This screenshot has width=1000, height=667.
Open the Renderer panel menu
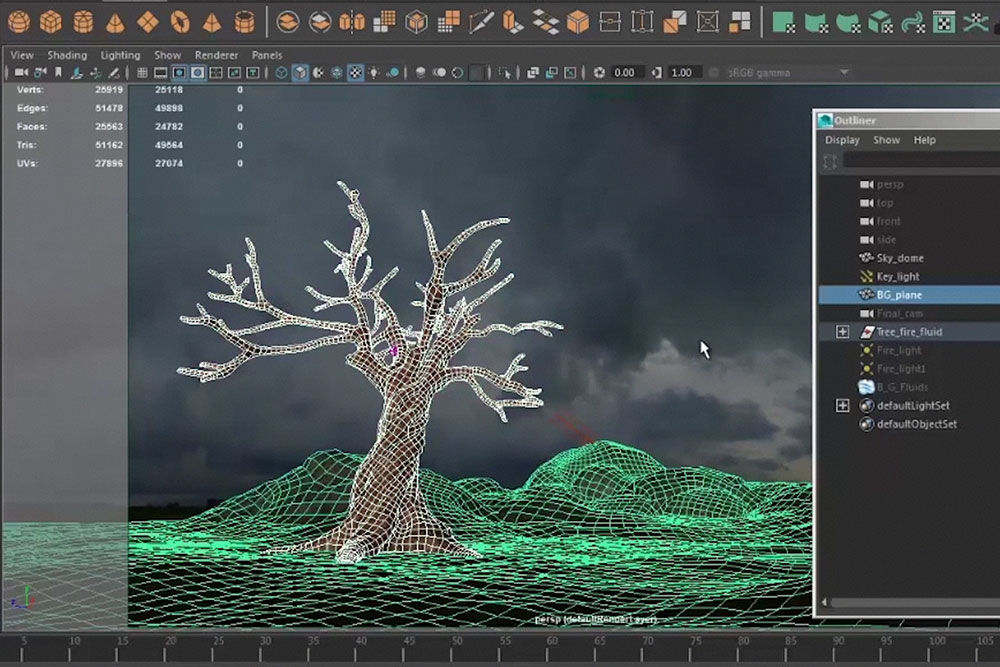coord(216,55)
